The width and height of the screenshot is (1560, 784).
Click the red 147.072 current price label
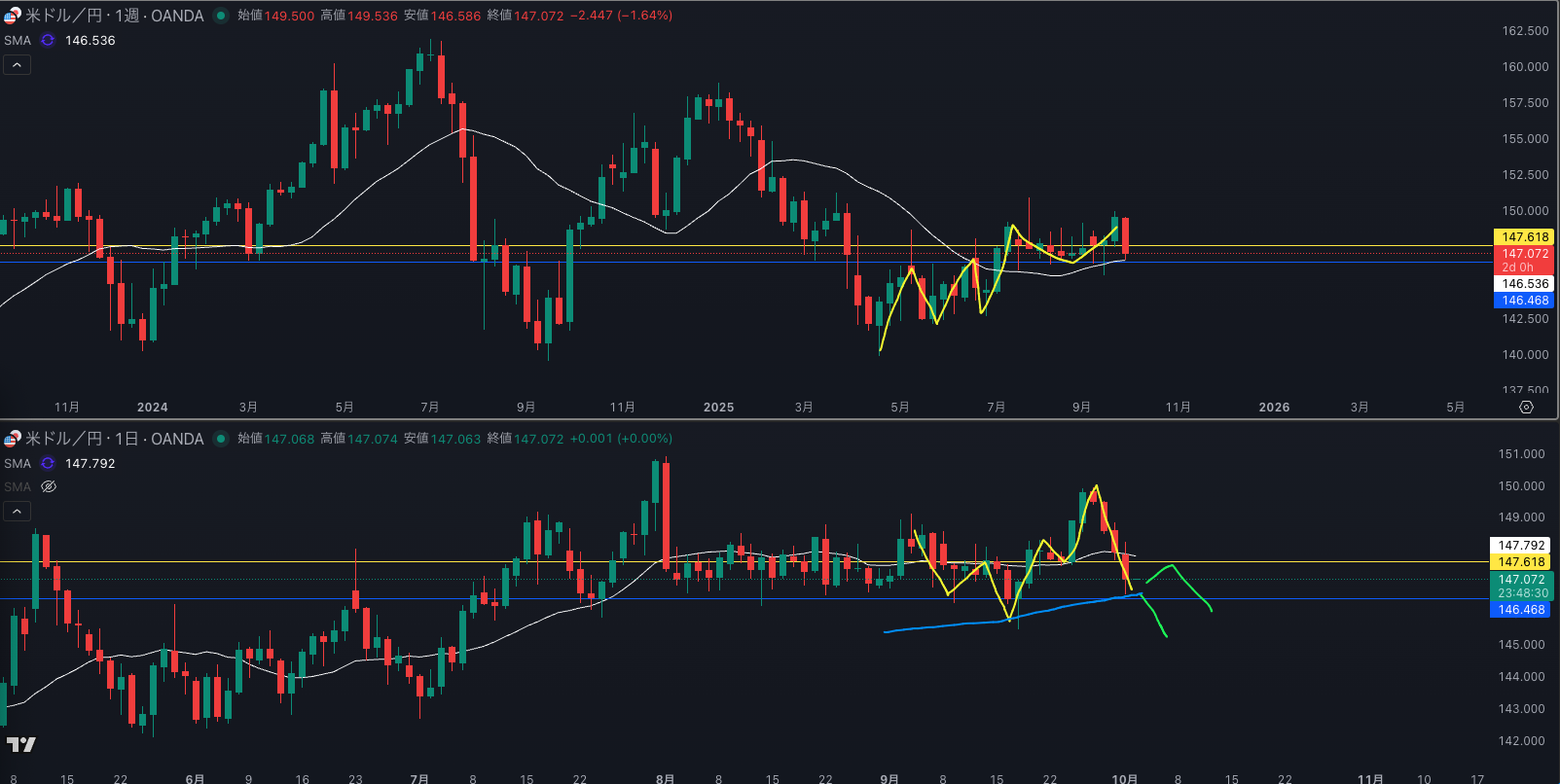[1524, 254]
